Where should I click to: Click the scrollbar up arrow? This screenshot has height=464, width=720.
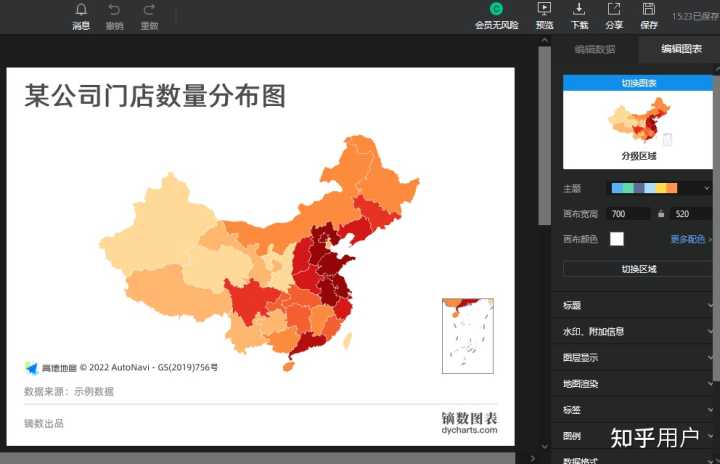click(545, 40)
